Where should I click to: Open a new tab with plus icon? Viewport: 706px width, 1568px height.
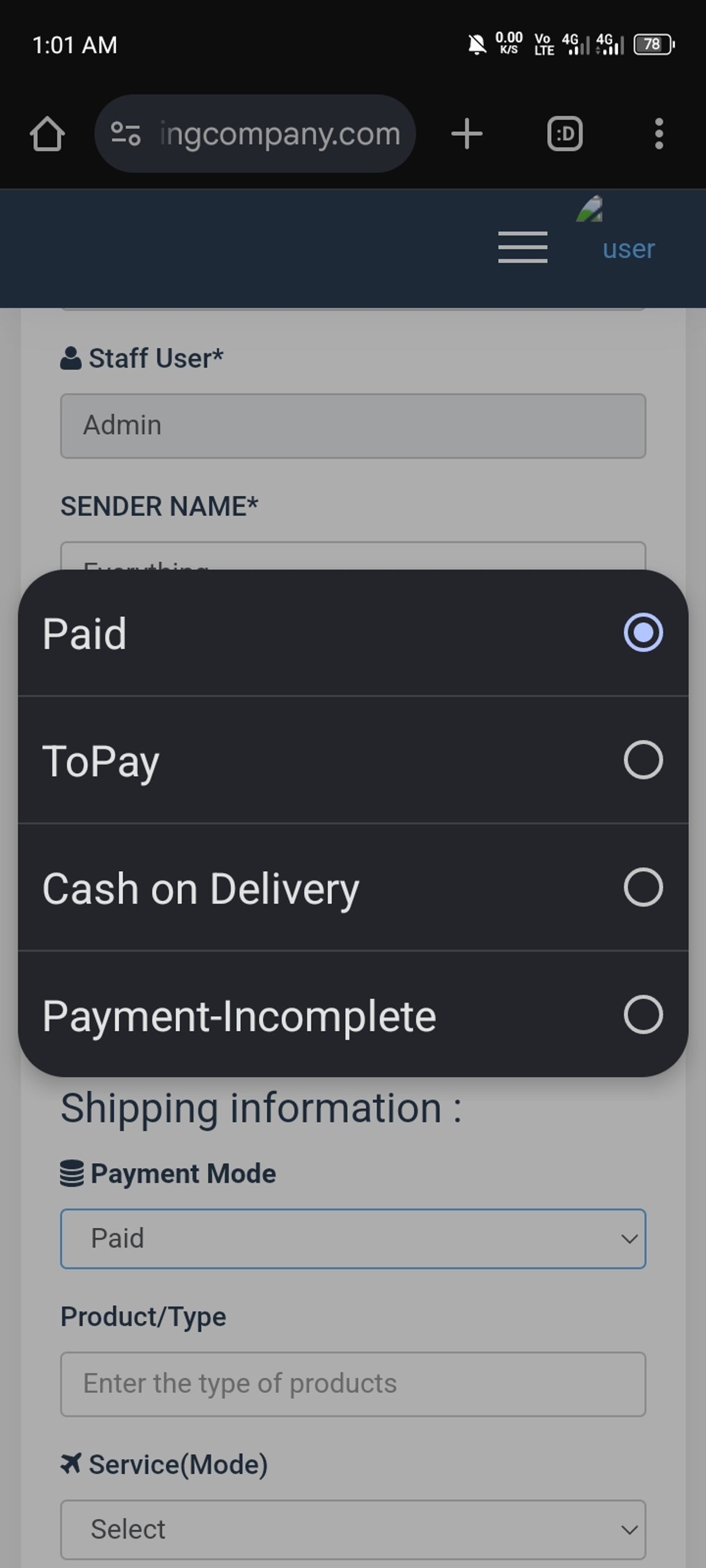tap(467, 134)
